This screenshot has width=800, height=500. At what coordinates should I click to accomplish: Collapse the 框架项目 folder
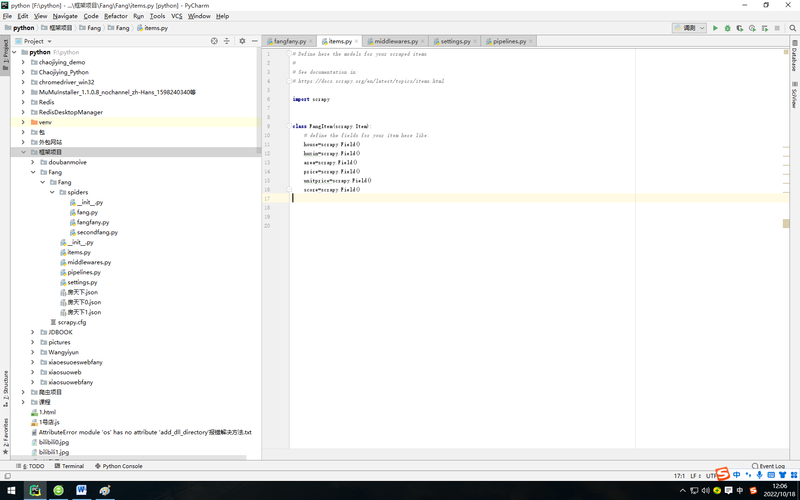tap(23, 152)
